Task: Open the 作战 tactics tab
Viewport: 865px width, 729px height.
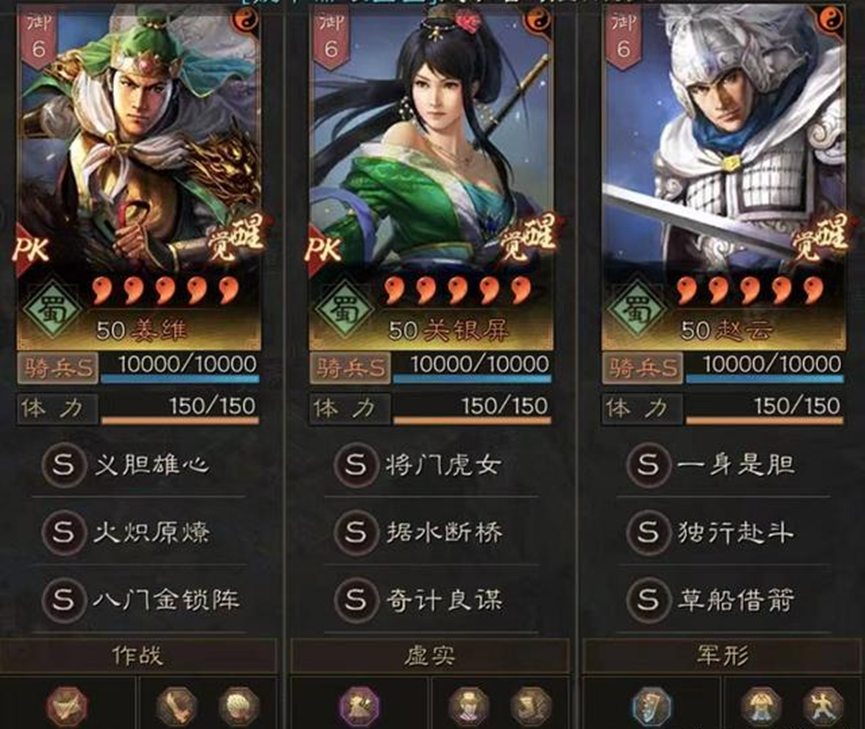Action: 138,656
